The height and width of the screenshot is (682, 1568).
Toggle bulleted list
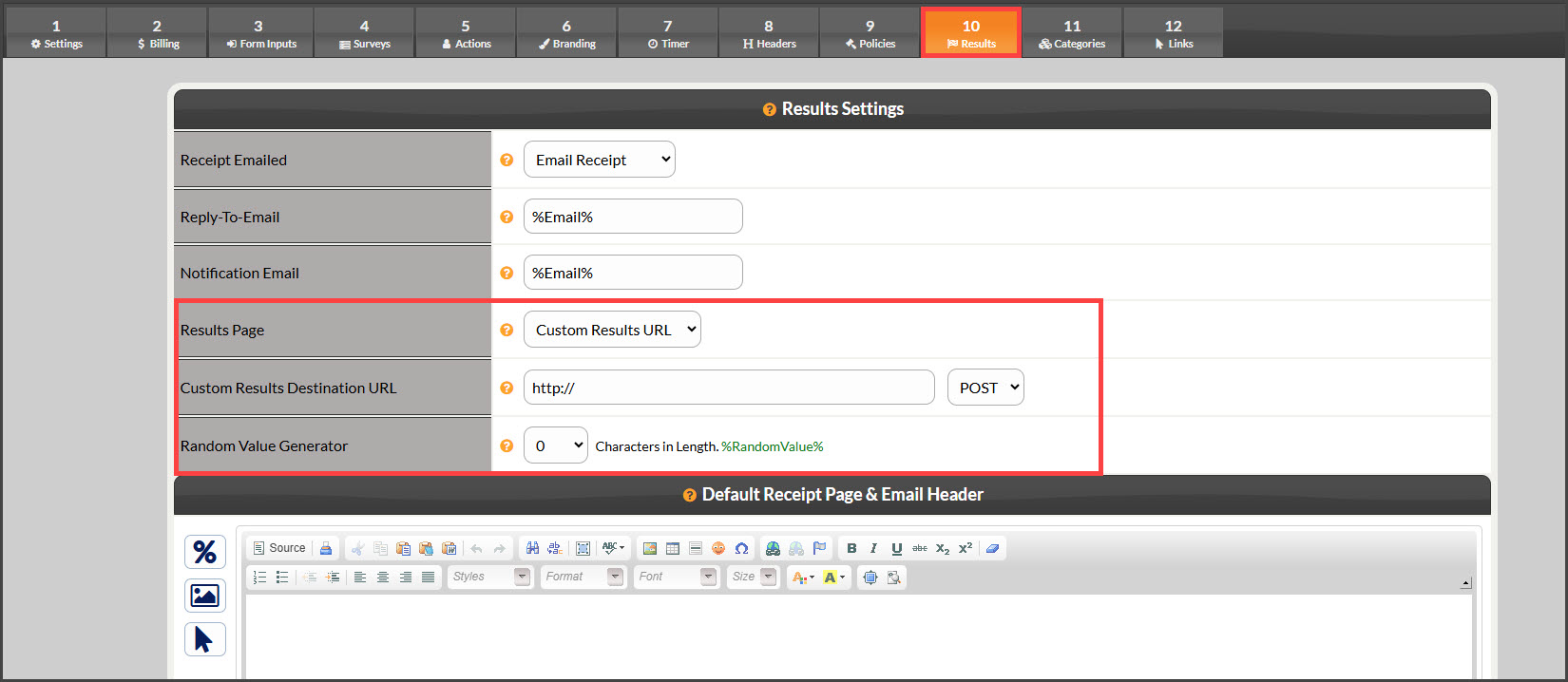[282, 577]
